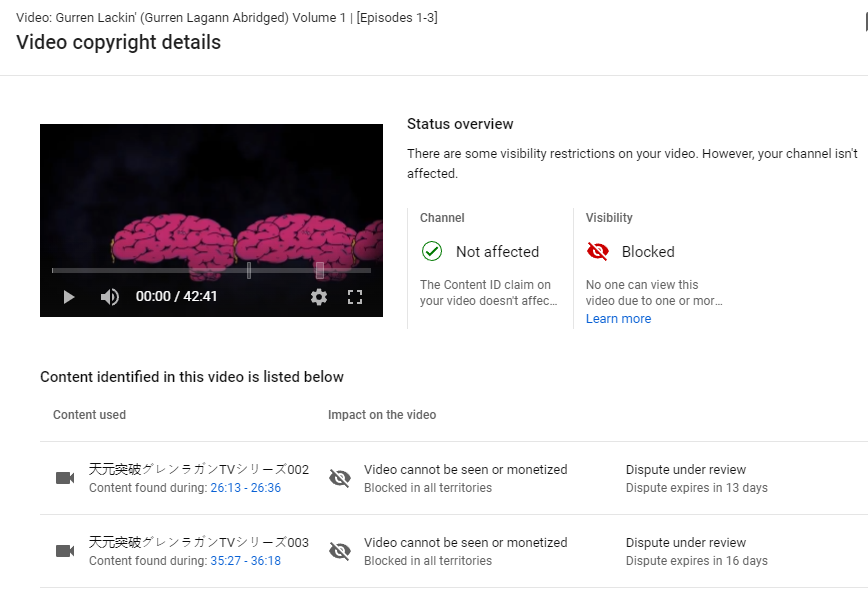Select claim title 天元突破グレンラガンTVシリーズ003
Viewport: 868px width, 595px height.
(199, 542)
